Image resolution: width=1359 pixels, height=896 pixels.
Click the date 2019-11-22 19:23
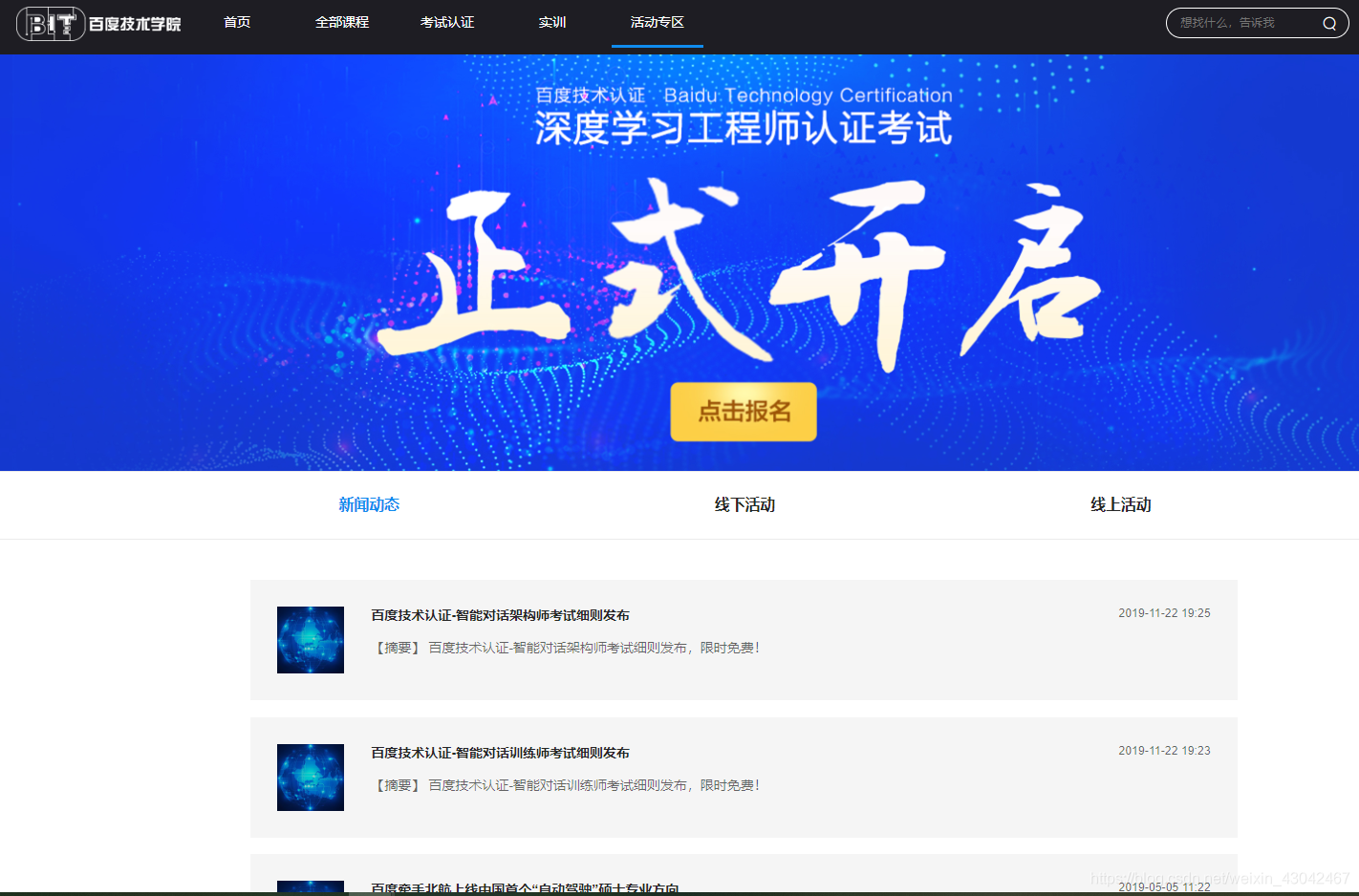(1164, 751)
